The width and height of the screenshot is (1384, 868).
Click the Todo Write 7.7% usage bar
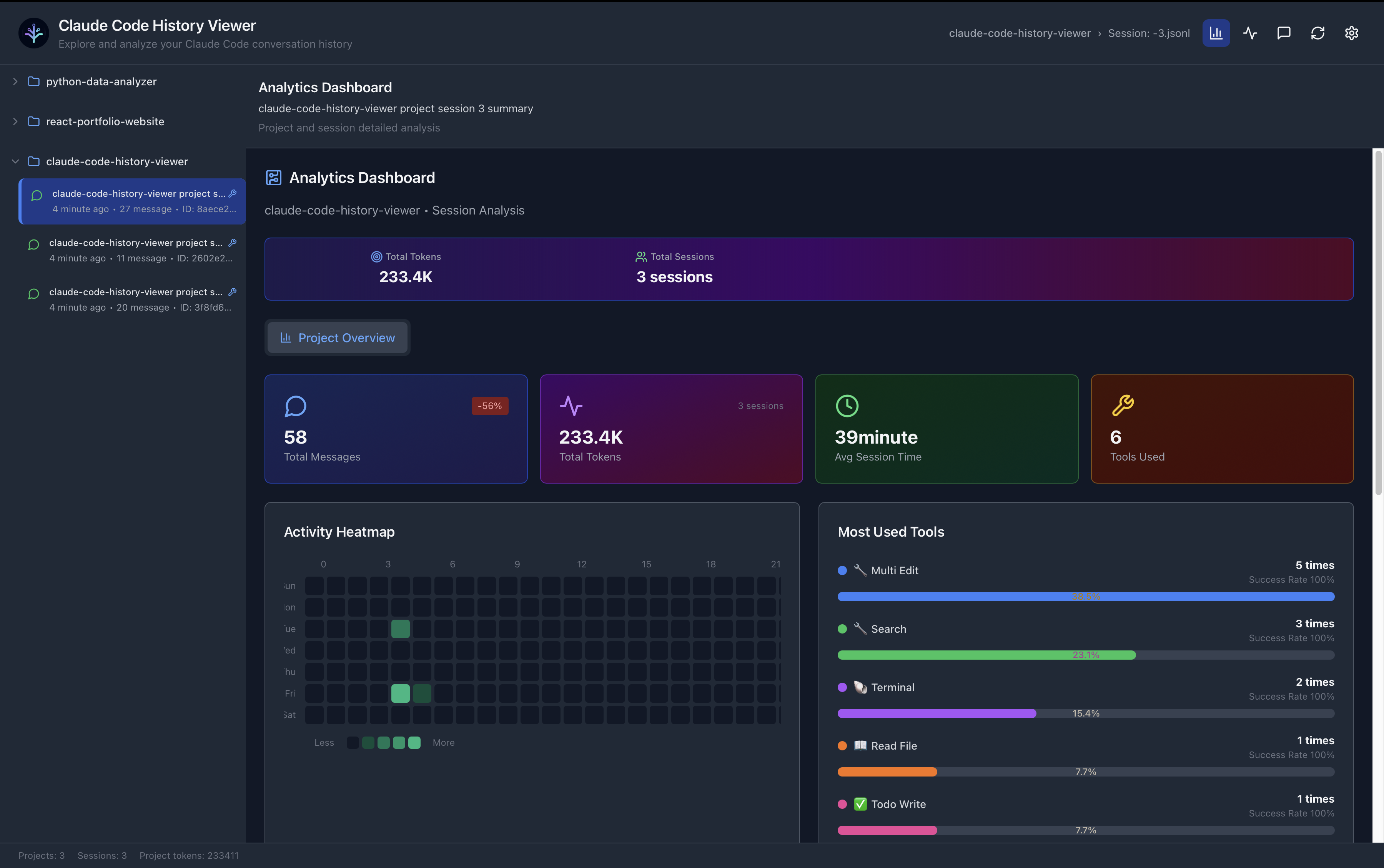pyautogui.click(x=1086, y=831)
